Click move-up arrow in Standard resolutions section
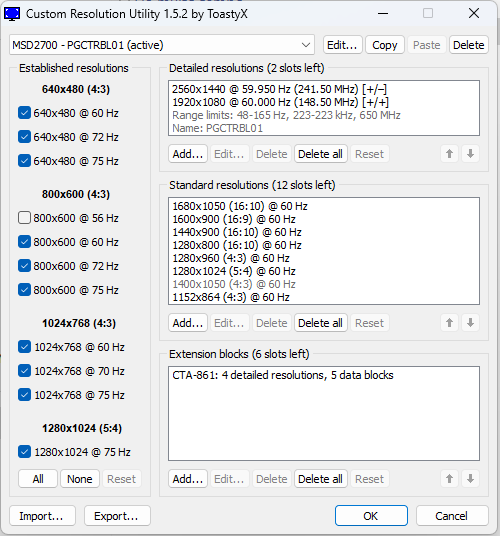 point(449,323)
